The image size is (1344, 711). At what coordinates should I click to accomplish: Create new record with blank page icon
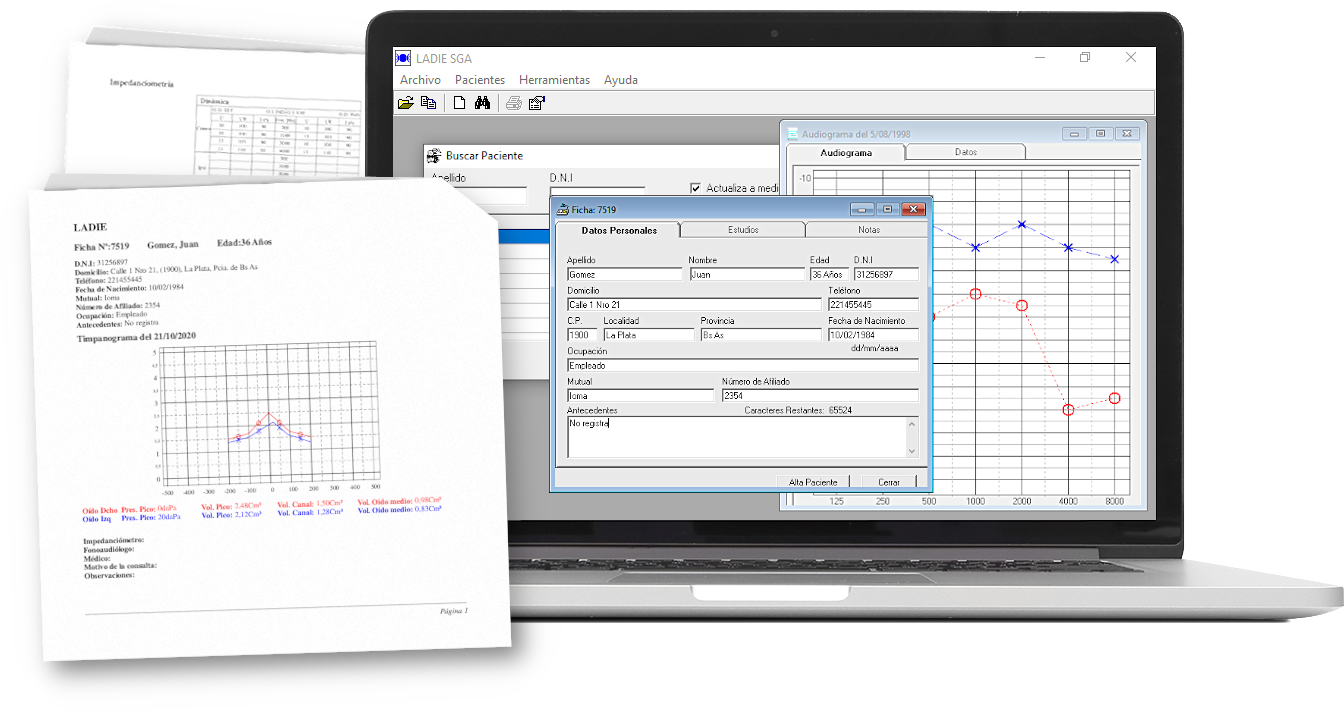pyautogui.click(x=460, y=102)
